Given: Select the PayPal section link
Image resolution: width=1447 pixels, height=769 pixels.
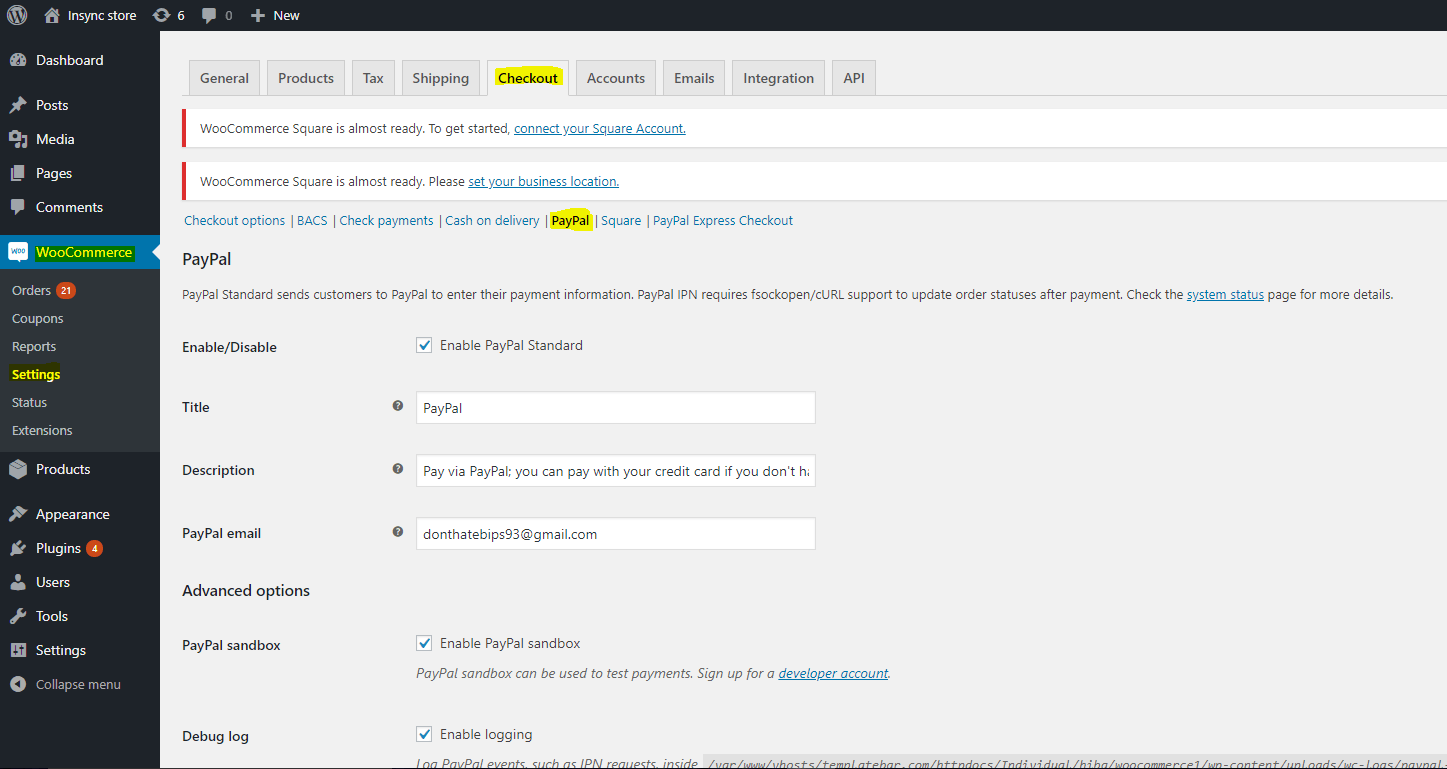Looking at the screenshot, I should 570,220.
